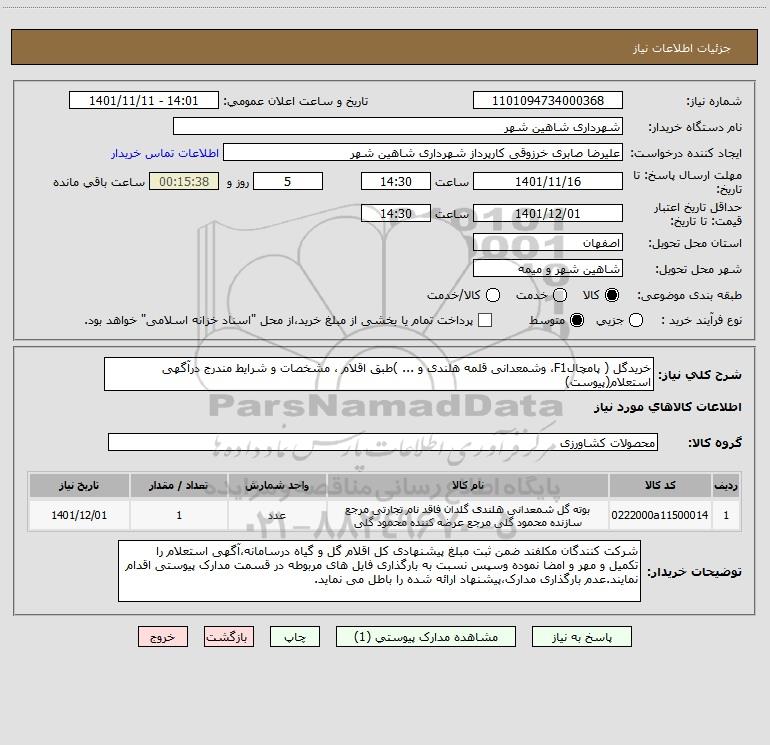Toggle the اسناد خزانه اسلامی payment checkbox
The width and height of the screenshot is (770, 745).
tap(485, 320)
